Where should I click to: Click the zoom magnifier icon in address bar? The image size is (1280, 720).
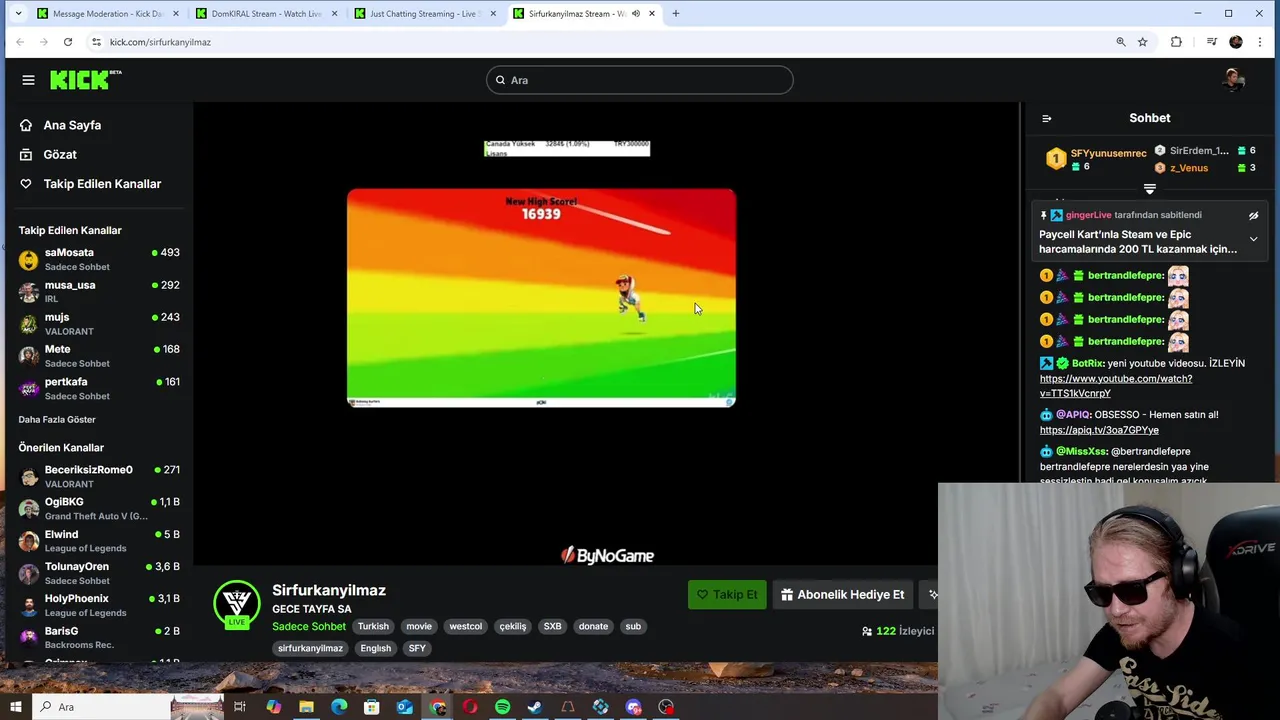(1121, 42)
